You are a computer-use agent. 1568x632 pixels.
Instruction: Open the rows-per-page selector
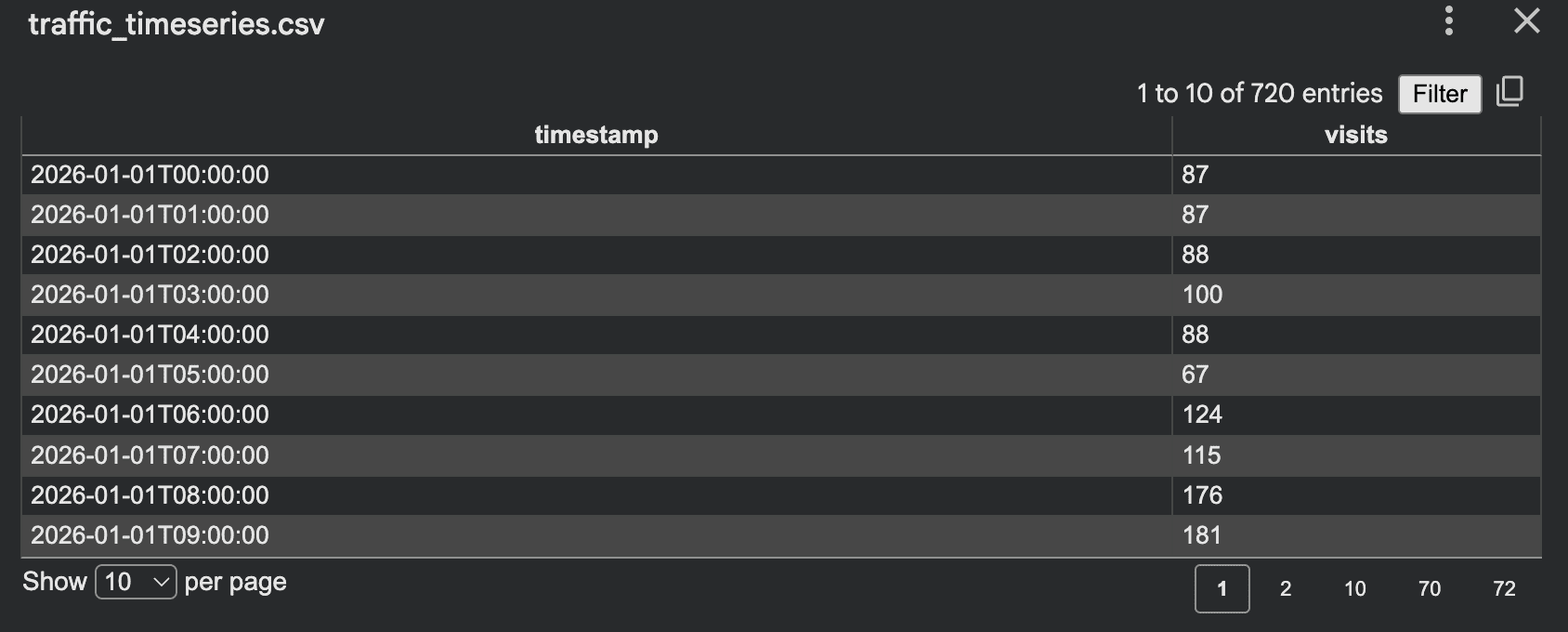pyautogui.click(x=133, y=581)
